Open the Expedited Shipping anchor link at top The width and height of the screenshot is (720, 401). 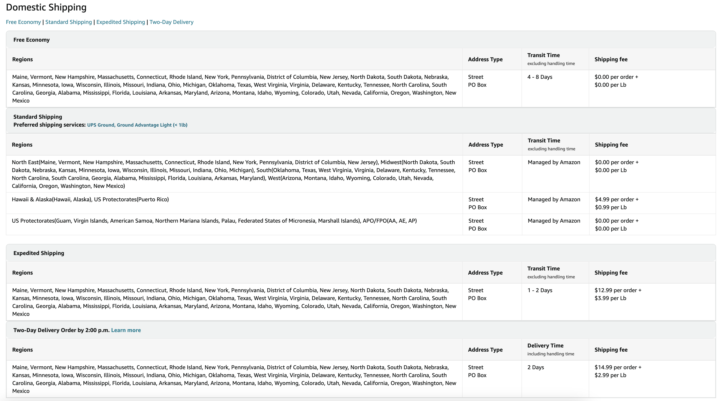(x=120, y=21)
